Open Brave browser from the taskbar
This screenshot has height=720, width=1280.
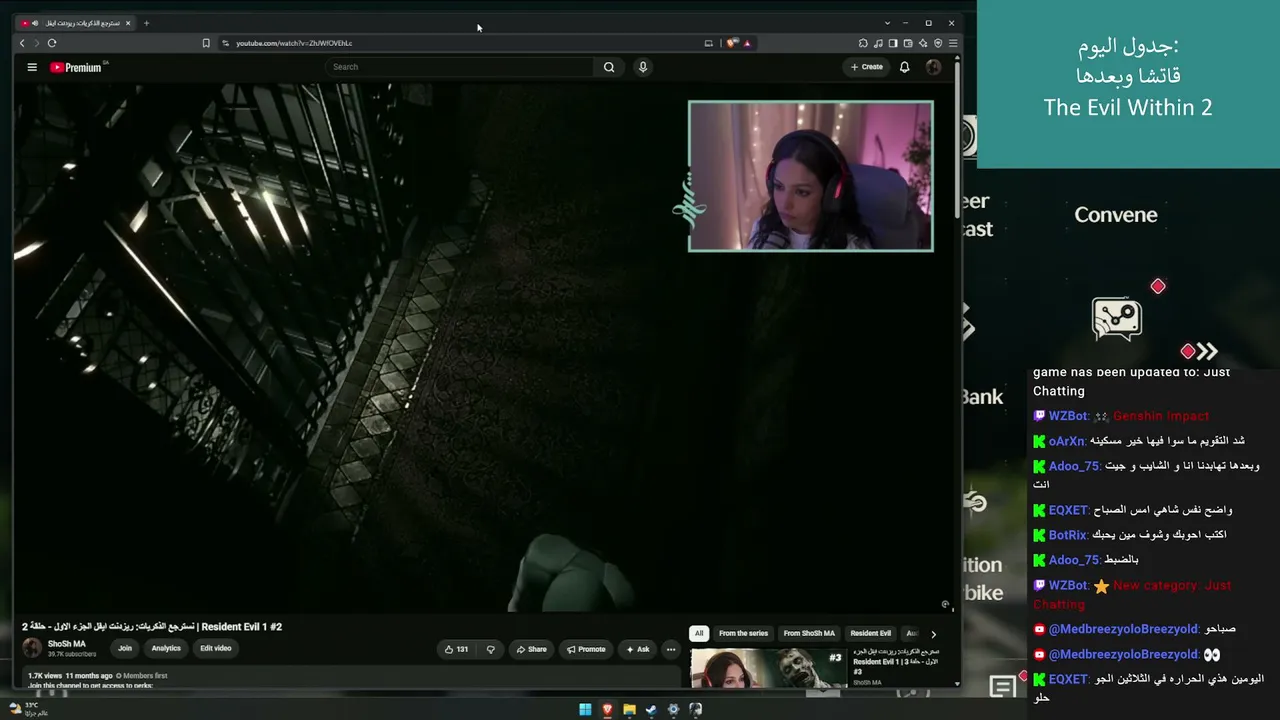(x=607, y=710)
